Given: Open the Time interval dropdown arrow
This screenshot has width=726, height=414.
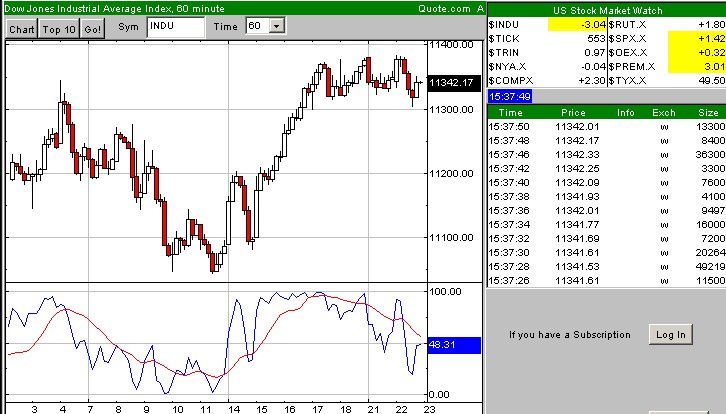Looking at the screenshot, I should (x=276, y=25).
